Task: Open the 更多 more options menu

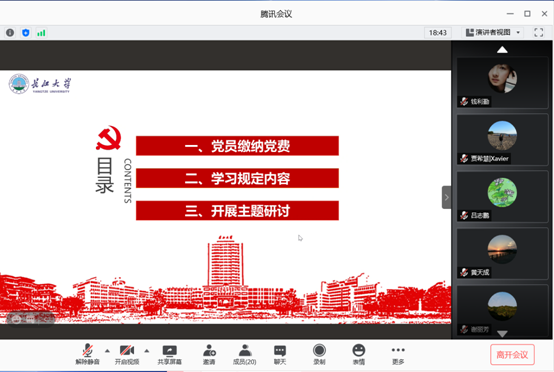Action: [x=398, y=354]
